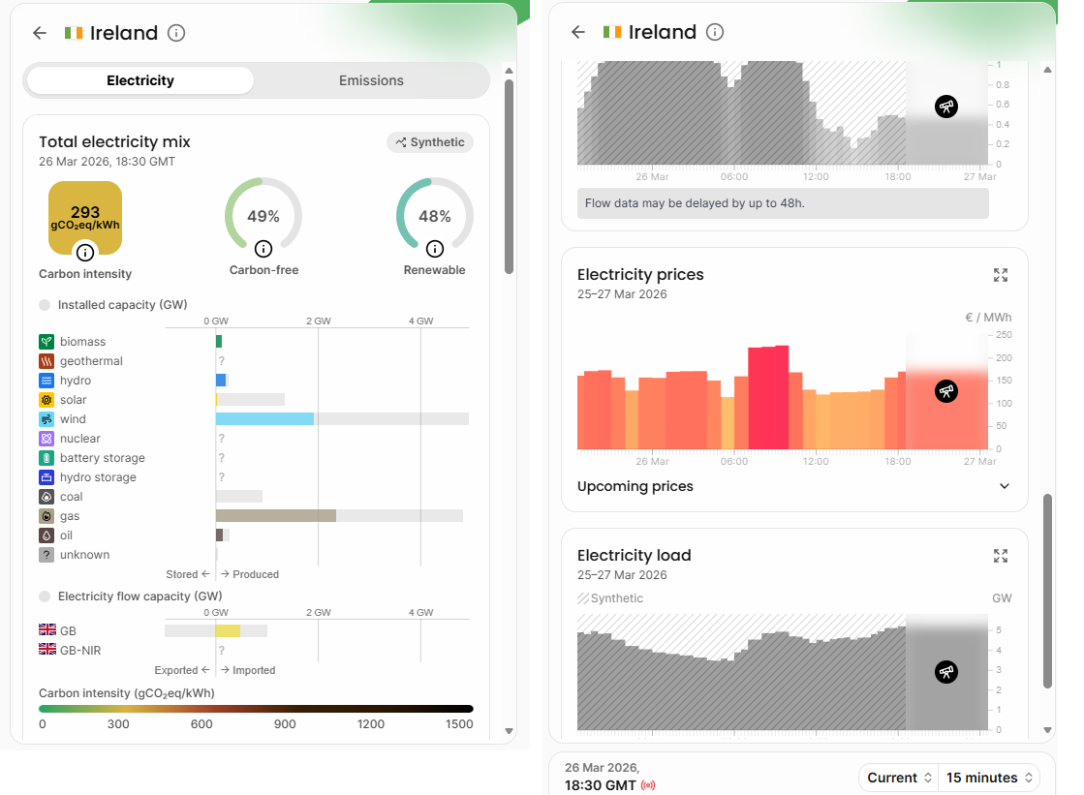Screen dimensions: 1084x795
Task: Click the gas production bar
Action: 276,516
